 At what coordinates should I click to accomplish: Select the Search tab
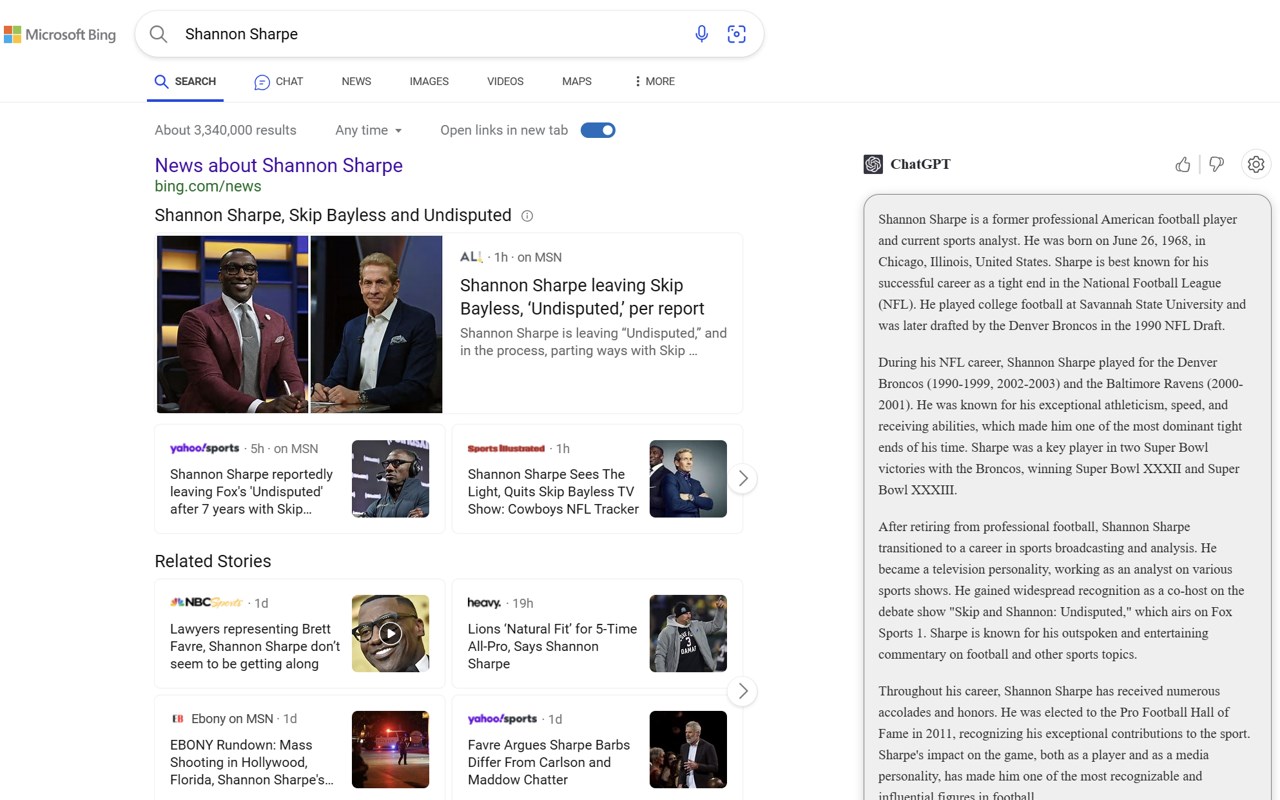pyautogui.click(x=185, y=81)
